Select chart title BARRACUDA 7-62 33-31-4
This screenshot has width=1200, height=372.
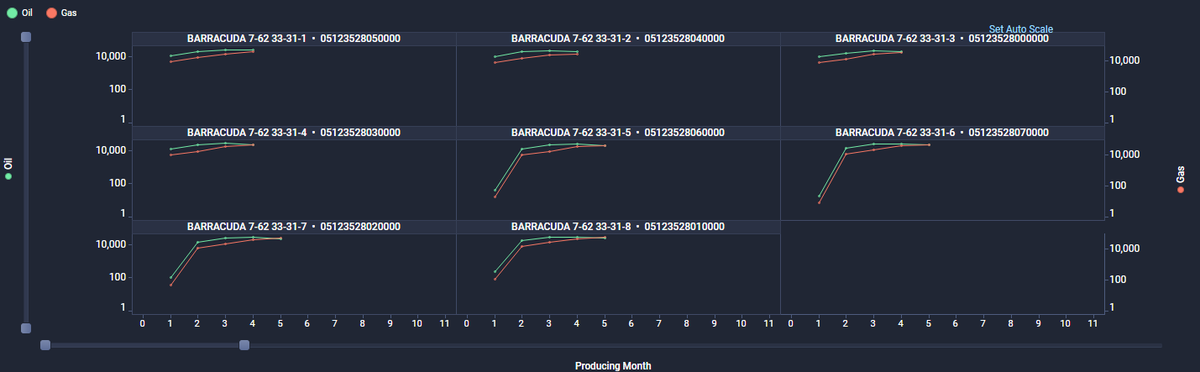tap(294, 132)
